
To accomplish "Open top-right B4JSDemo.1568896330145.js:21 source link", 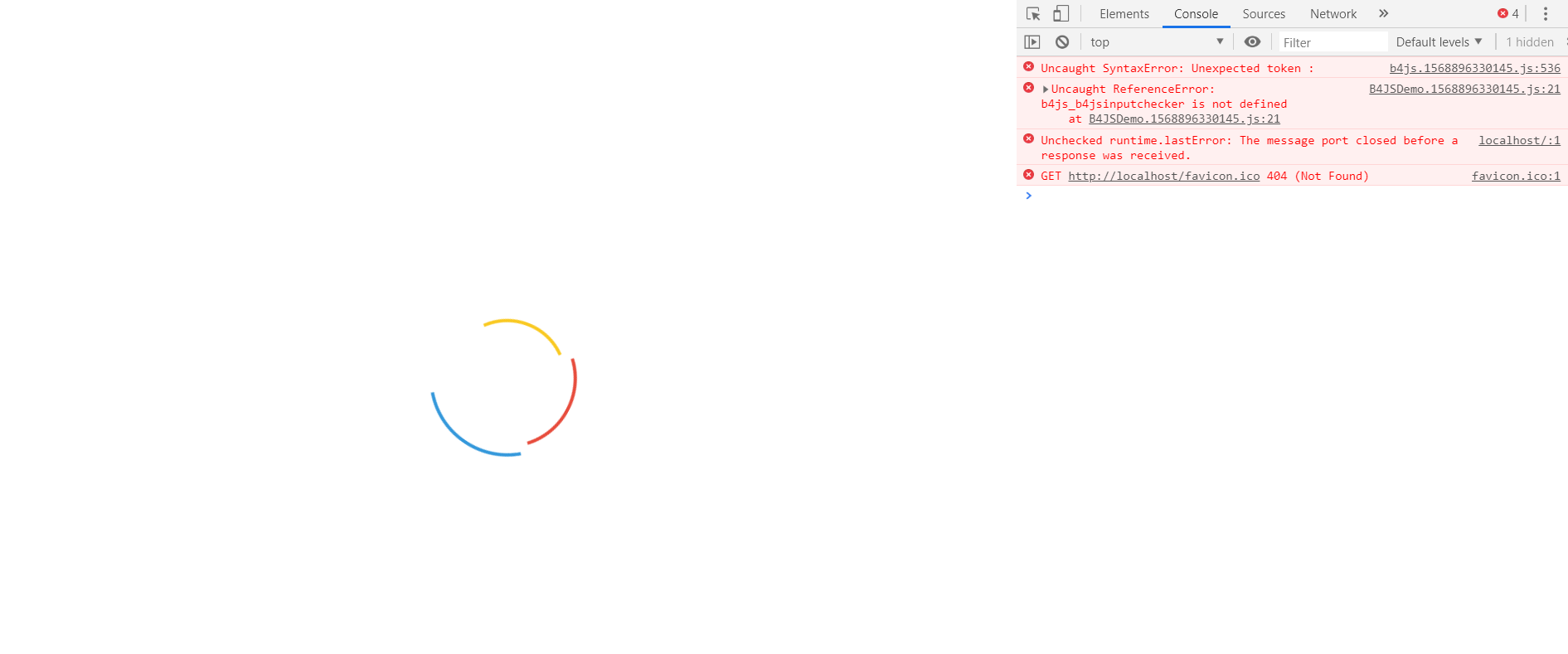I will pyautogui.click(x=1464, y=89).
